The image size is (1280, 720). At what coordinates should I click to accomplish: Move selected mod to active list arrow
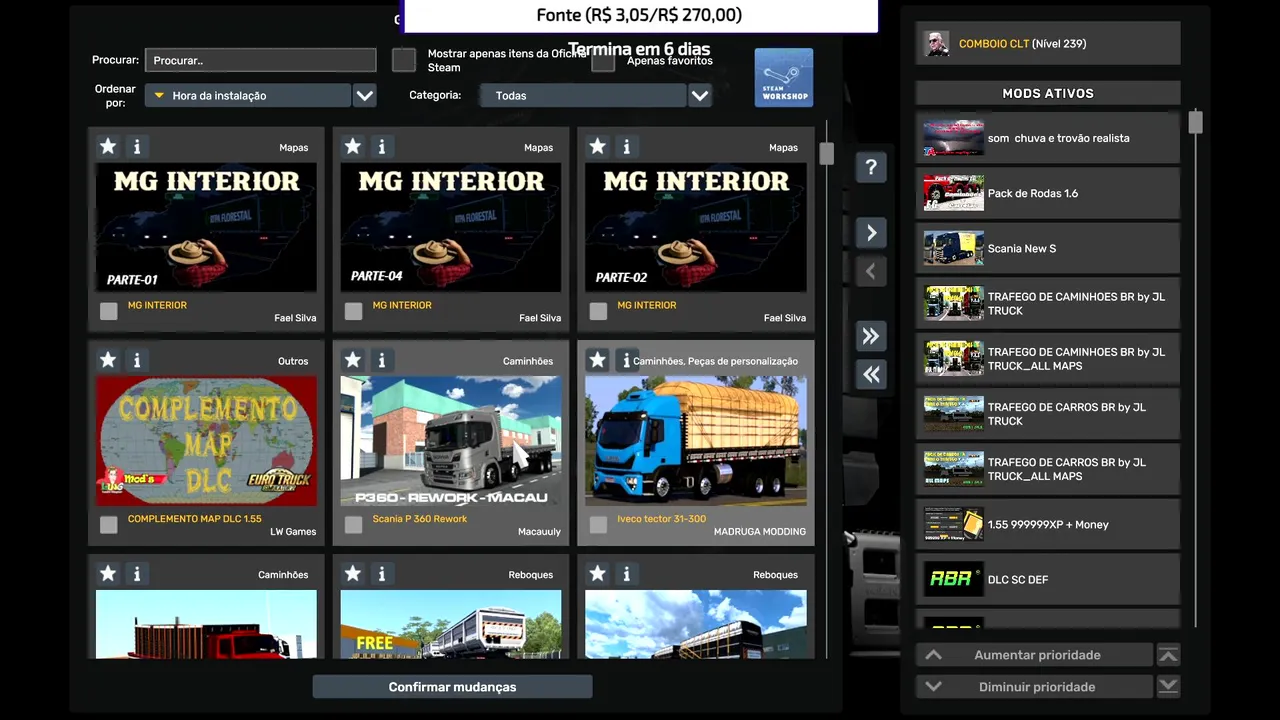tap(871, 233)
